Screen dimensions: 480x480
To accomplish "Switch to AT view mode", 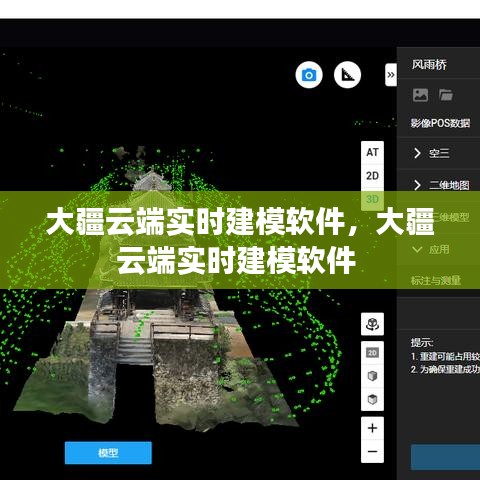I will click(372, 152).
